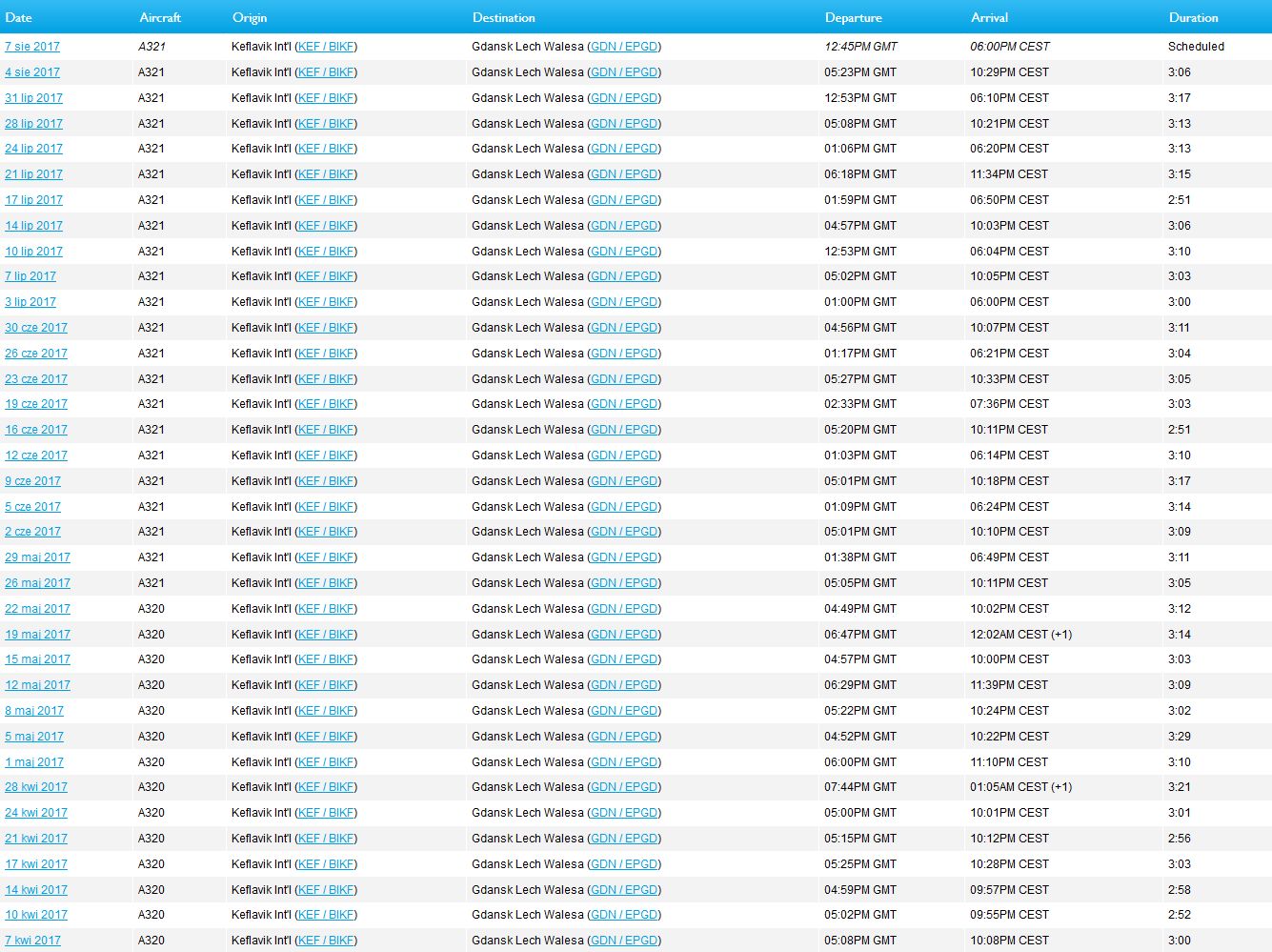Viewport: 1272px width, 952px height.
Task: Click KEF / BIKF link in 30 cze 2017 row
Action: [x=326, y=328]
